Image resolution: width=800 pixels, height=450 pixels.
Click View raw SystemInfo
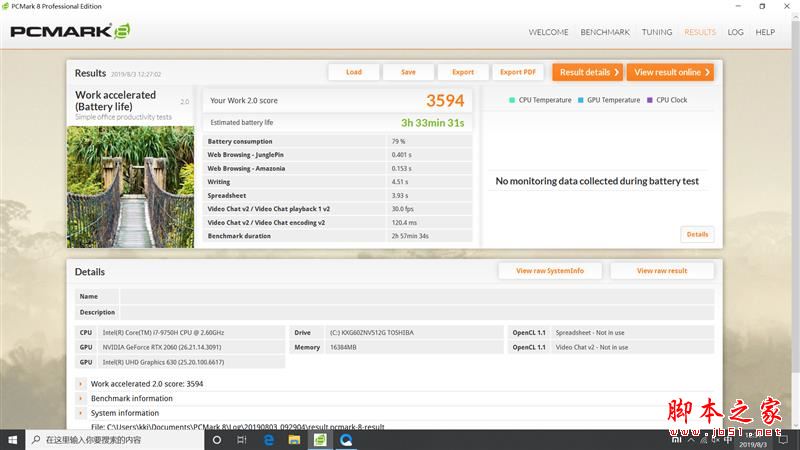coord(549,271)
